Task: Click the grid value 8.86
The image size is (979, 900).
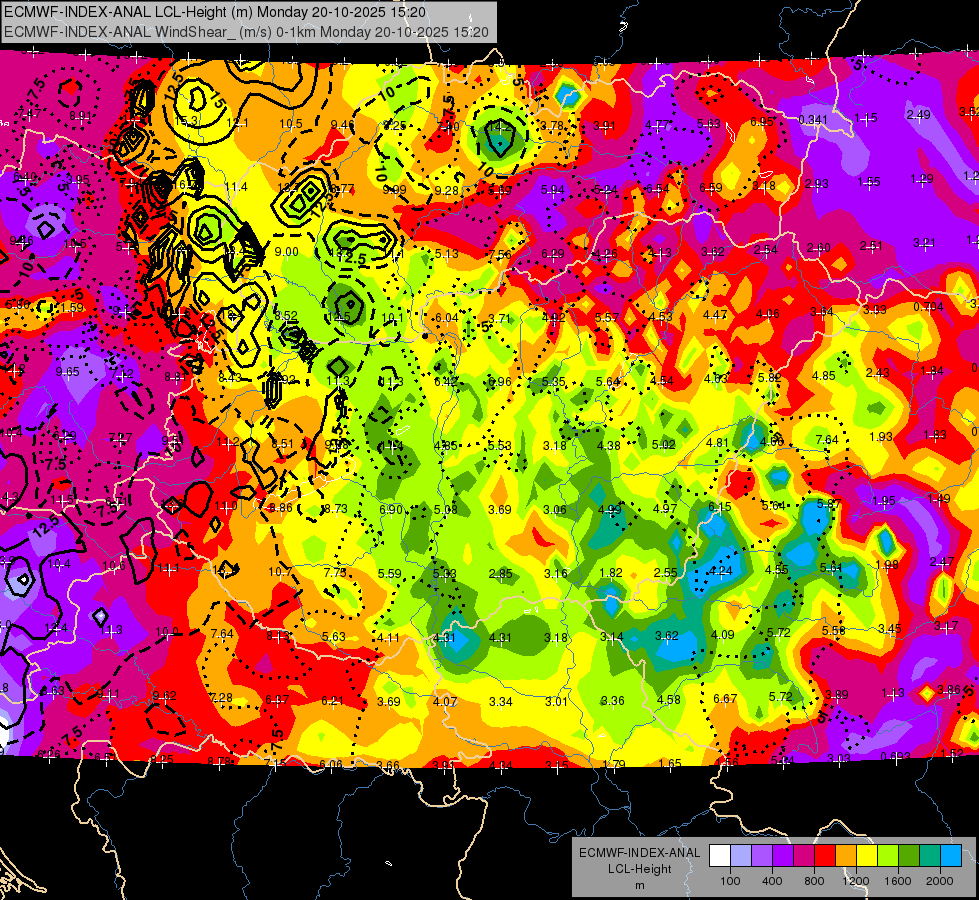Action: tap(280, 508)
